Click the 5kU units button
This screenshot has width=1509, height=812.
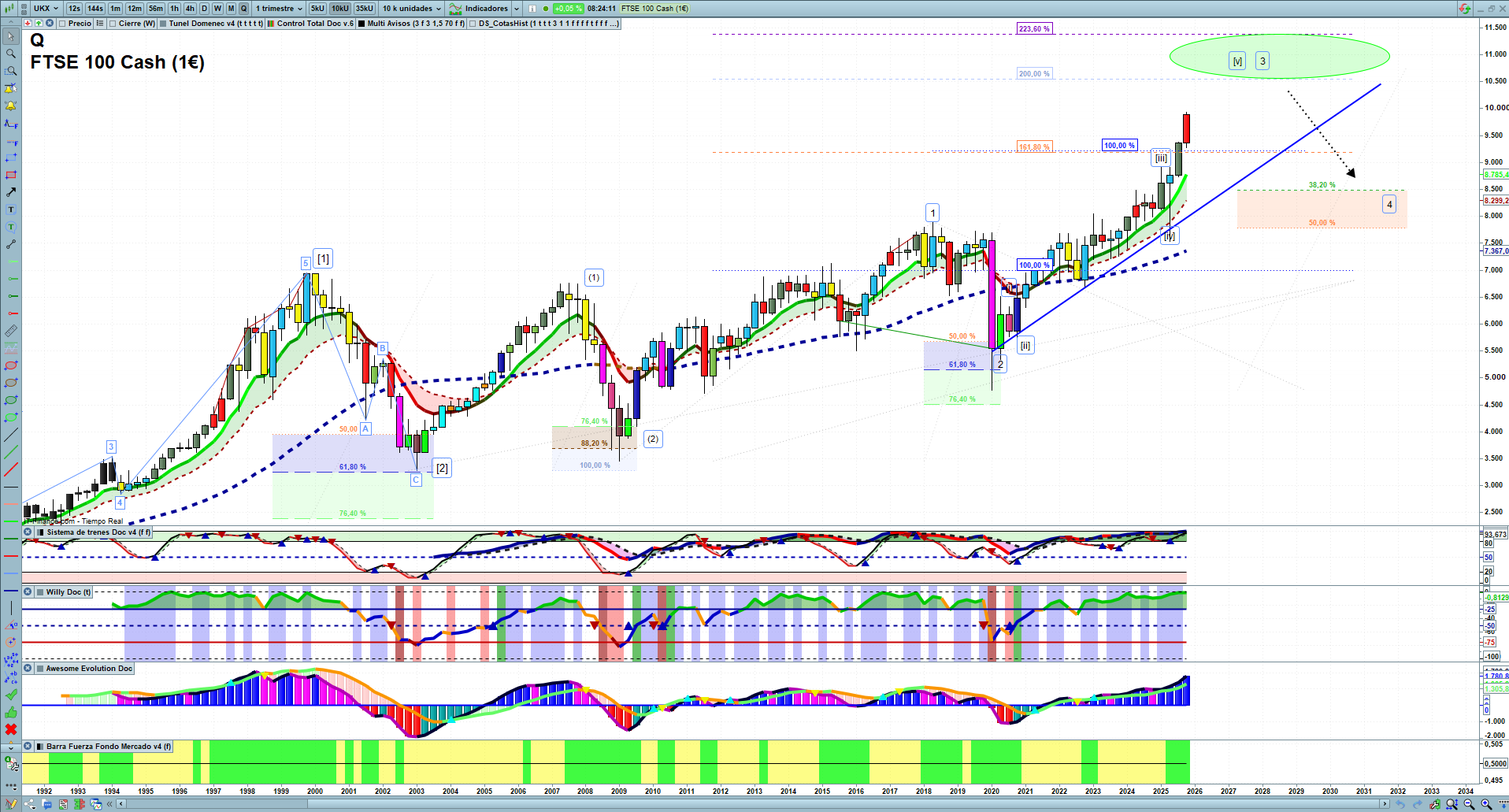(317, 9)
